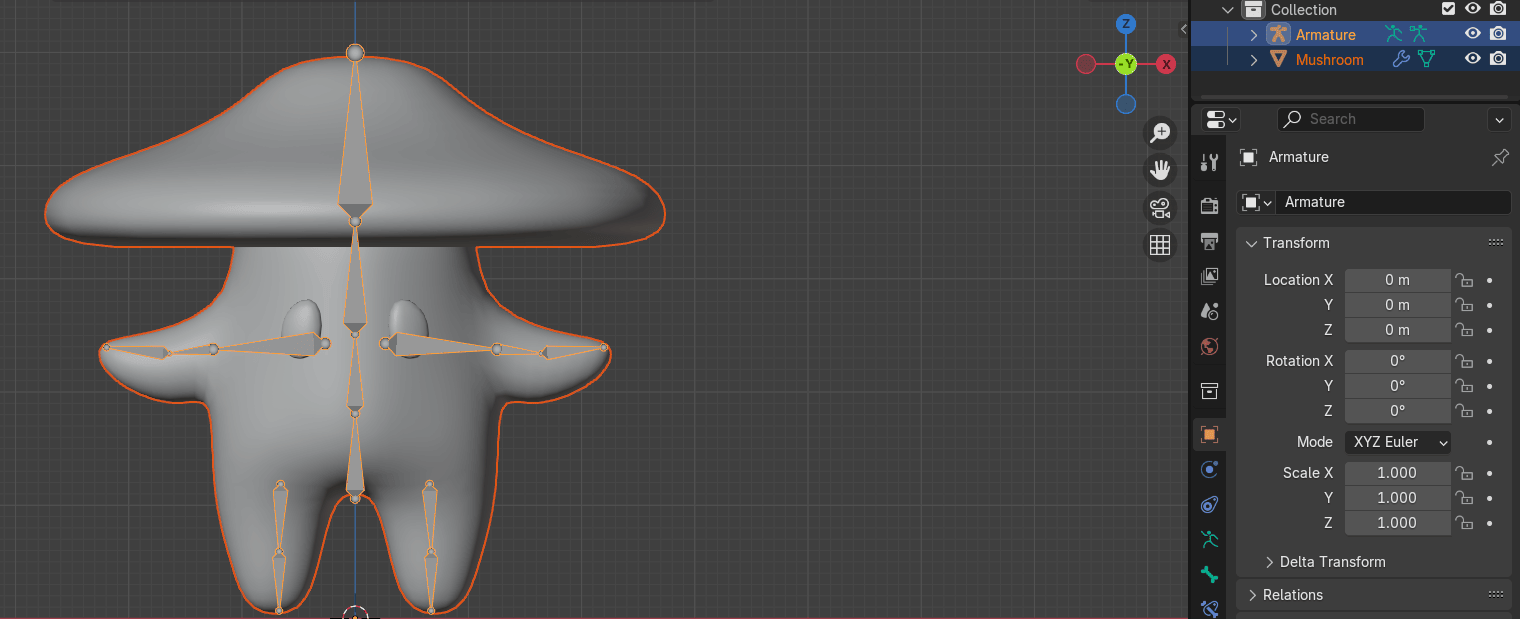Open the Bone properties tab
The width and height of the screenshot is (1520, 619).
click(x=1209, y=574)
